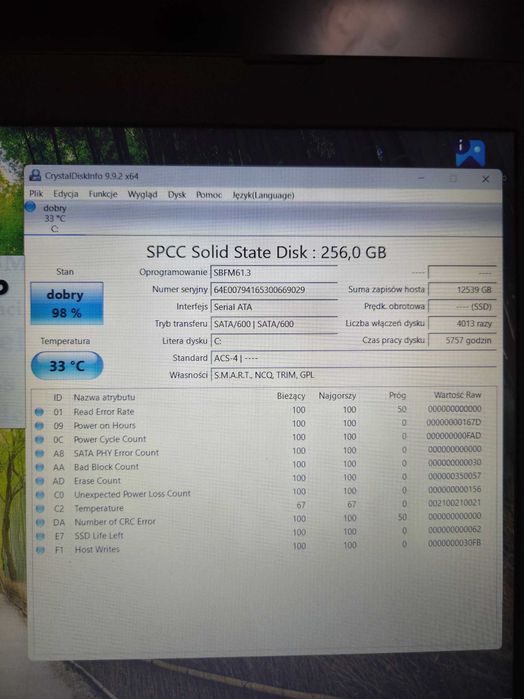This screenshot has width=524, height=699.
Task: Click the dobry 98 % health status button
Action: coord(66,303)
